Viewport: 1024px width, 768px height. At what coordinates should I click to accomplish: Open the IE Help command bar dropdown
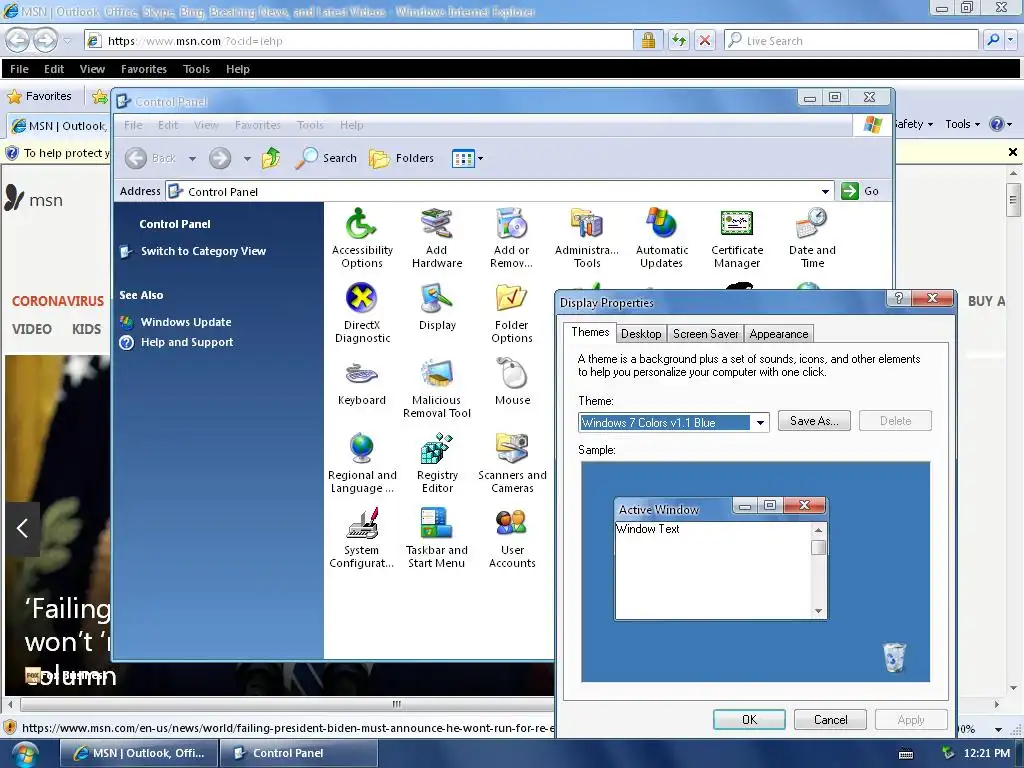coord(1000,124)
